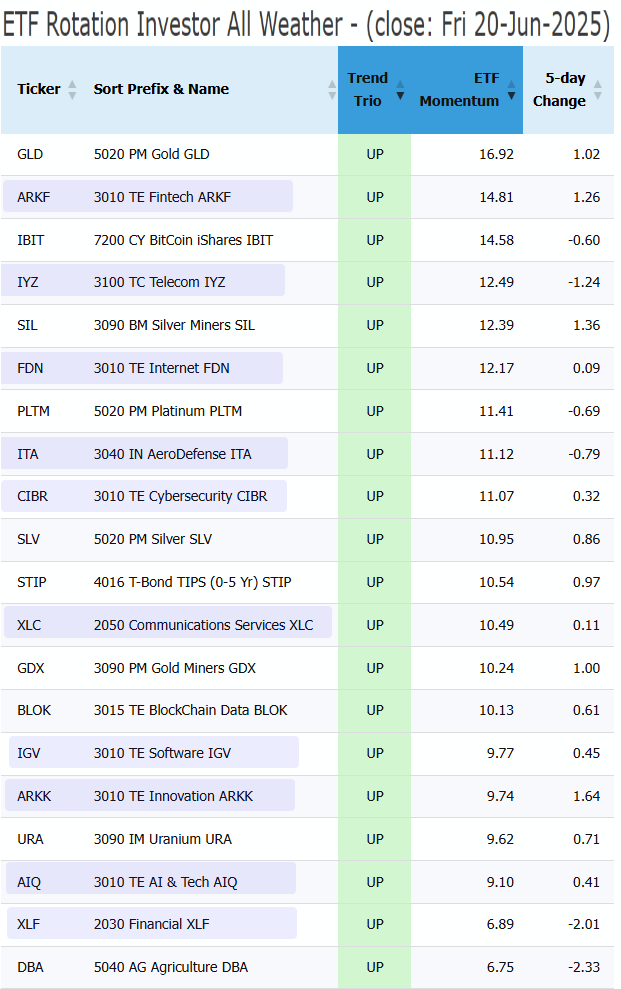Click sort arrows beside Sort Prefix & Name
621x989 pixels.
(x=332, y=90)
